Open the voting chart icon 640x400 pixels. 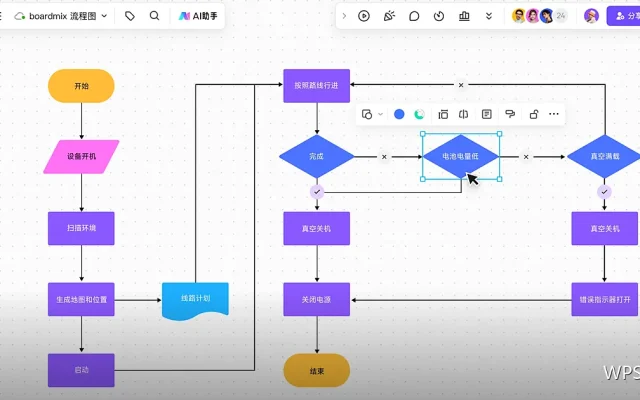pyautogui.click(x=464, y=16)
